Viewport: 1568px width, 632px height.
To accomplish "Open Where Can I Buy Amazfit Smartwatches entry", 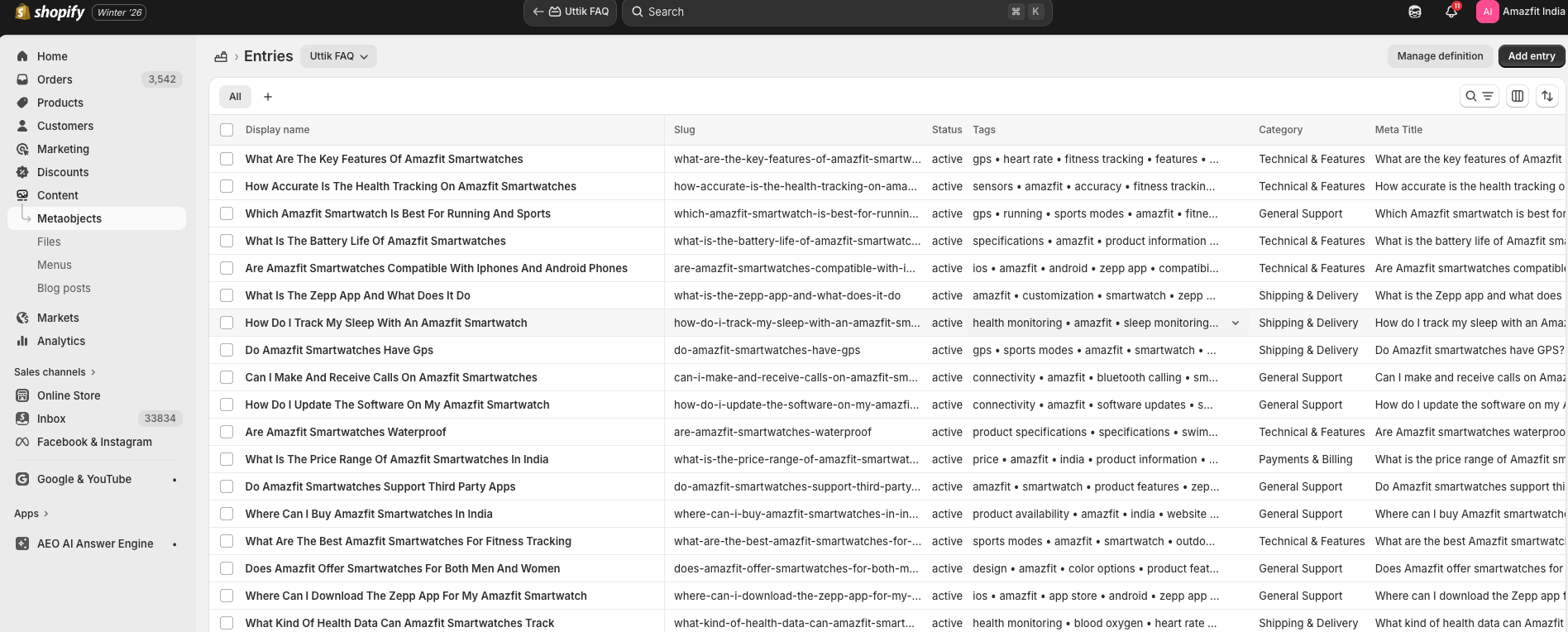I will click(x=369, y=514).
